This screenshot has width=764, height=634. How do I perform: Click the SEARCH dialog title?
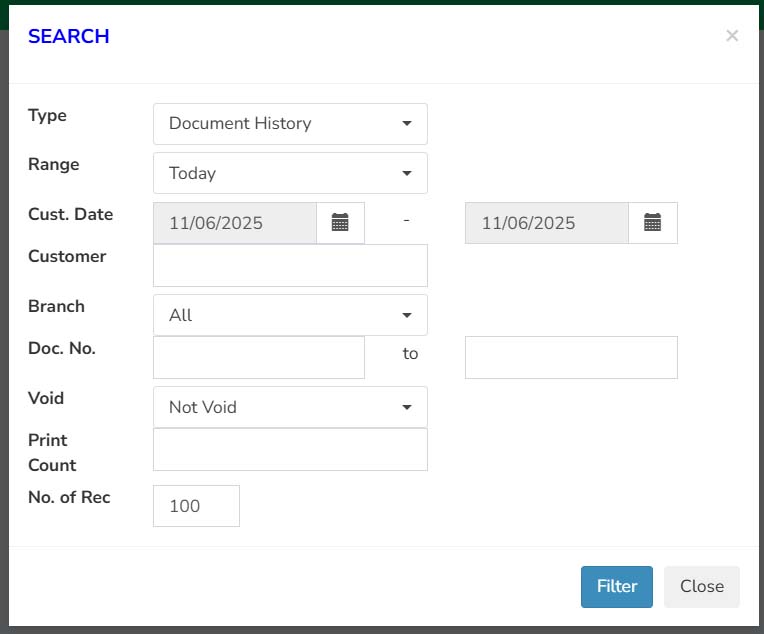pyautogui.click(x=69, y=36)
